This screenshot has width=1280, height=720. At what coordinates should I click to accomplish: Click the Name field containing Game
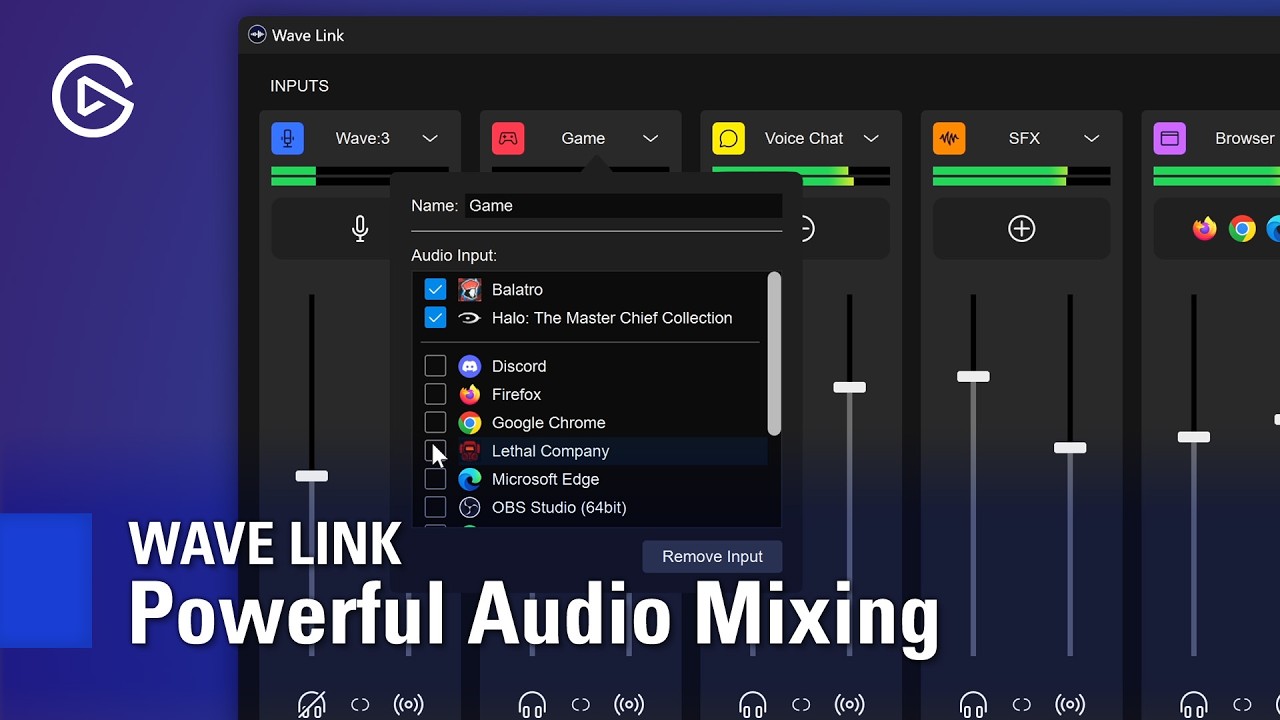click(x=623, y=205)
